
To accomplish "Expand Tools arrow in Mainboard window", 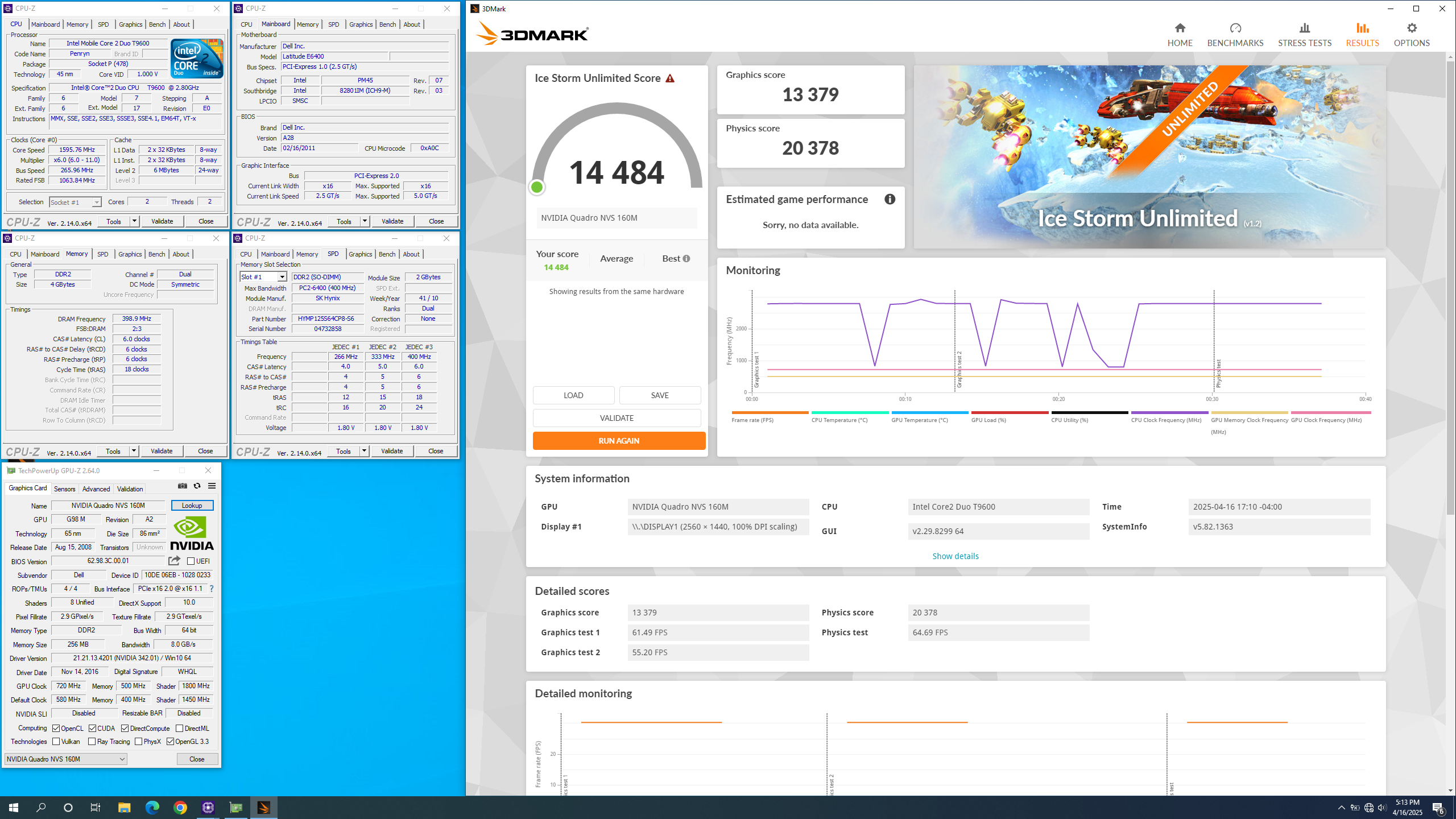I will (365, 221).
